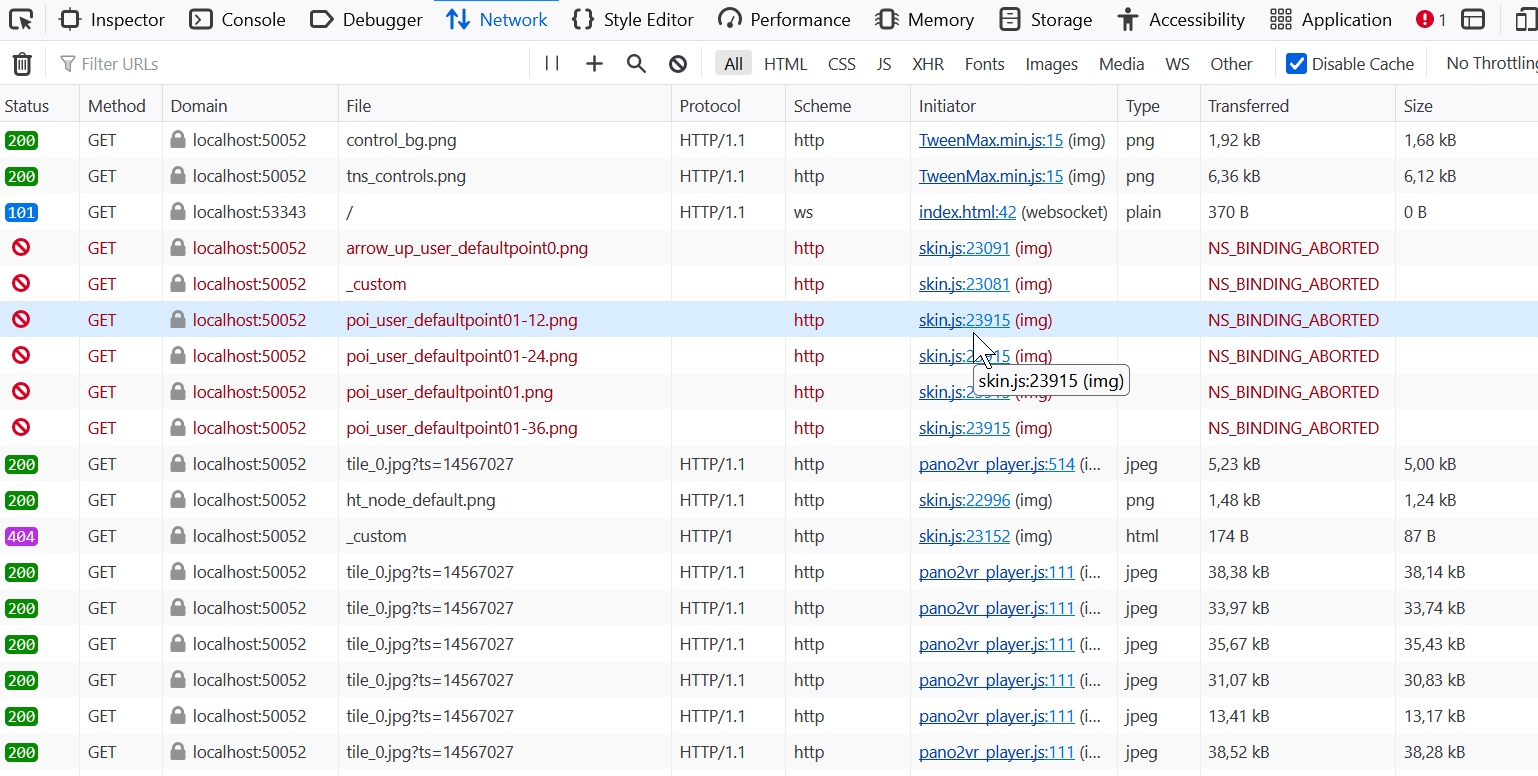Viewport: 1538px width, 776px height.
Task: Select poi_user_defaultpoint01.png request
Action: pos(769,392)
